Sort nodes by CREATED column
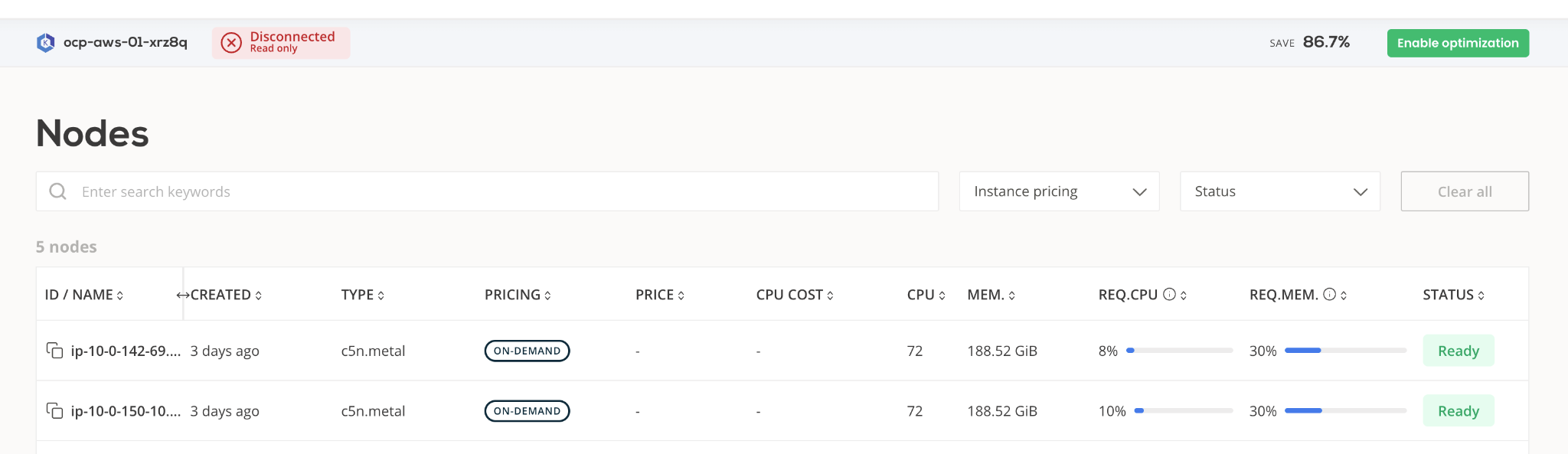 (226, 295)
